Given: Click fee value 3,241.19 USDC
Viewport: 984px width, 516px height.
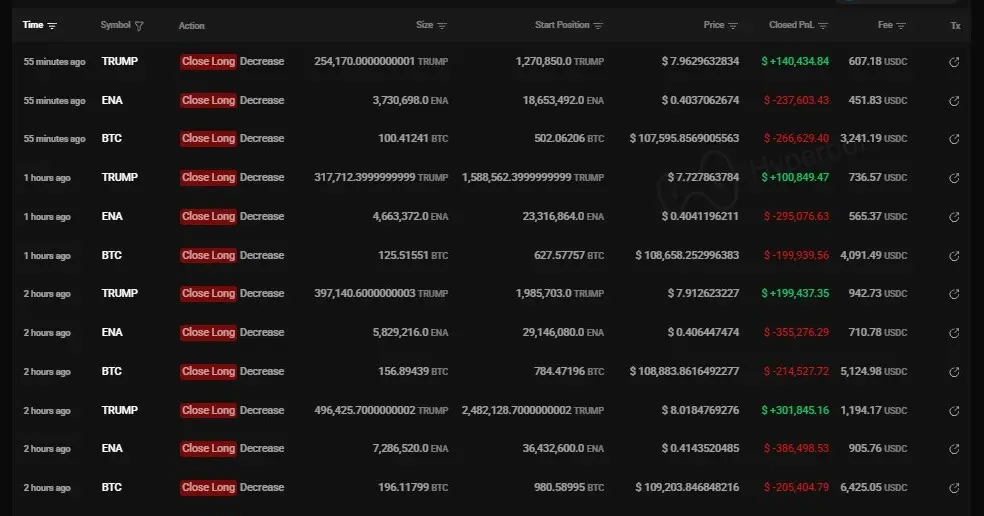Looking at the screenshot, I should [x=874, y=139].
